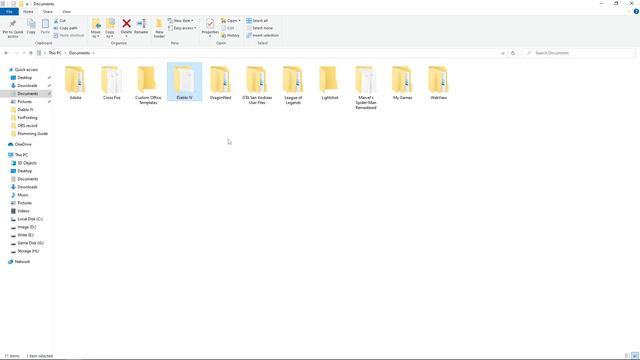The height and width of the screenshot is (360, 640).
Task: Click Documents in address breadcrumb
Action: coord(79,53)
